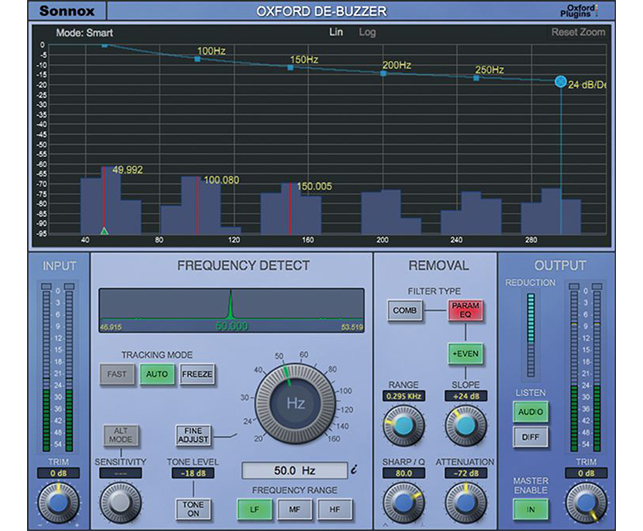The width and height of the screenshot is (643, 531).
Task: Enable FAST tracking mode
Action: [117, 374]
